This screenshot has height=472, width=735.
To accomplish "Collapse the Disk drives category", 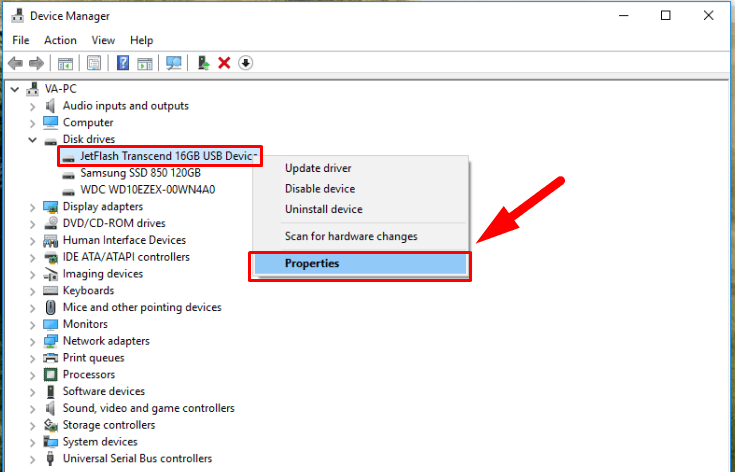I will [32, 139].
